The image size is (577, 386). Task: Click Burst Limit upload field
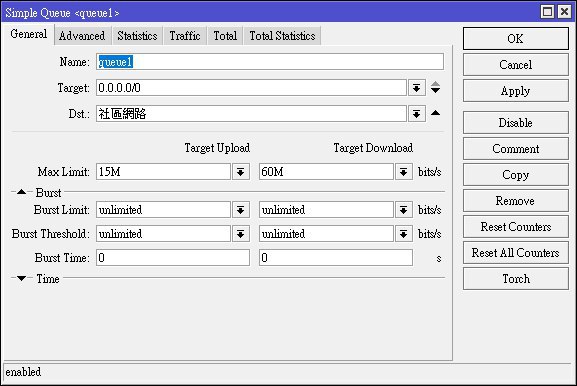tap(163, 210)
